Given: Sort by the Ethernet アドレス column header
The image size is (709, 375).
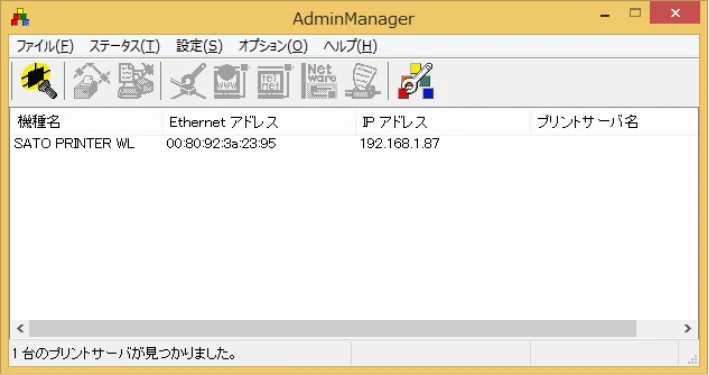Looking at the screenshot, I should [260, 122].
